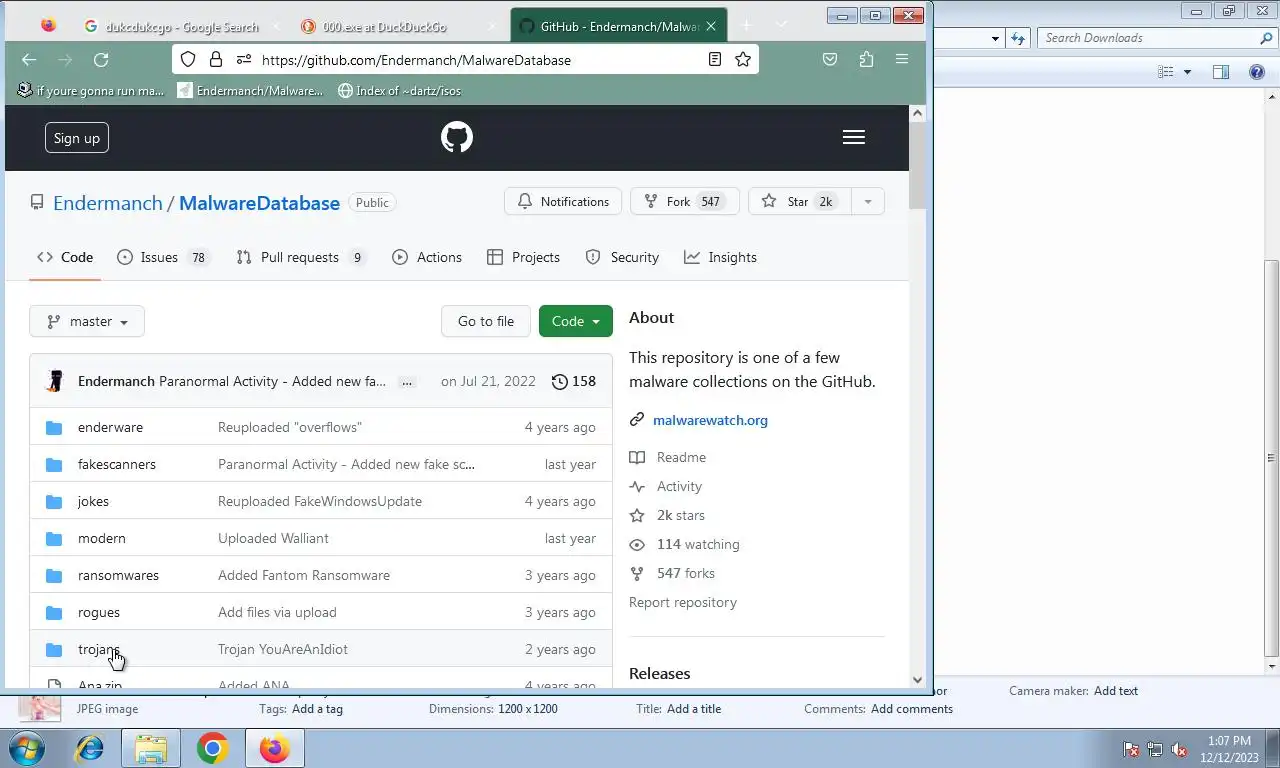
Task: Go back with the browser back arrow
Action: (29, 60)
